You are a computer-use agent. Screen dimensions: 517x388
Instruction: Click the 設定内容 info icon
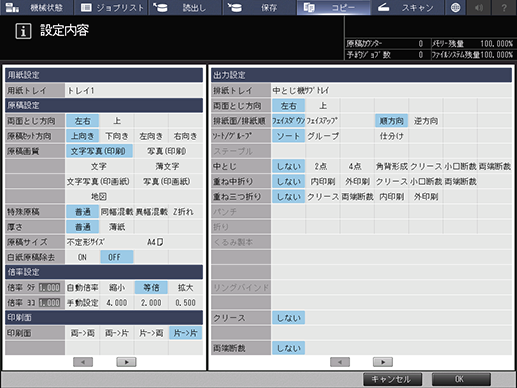pos(23,31)
